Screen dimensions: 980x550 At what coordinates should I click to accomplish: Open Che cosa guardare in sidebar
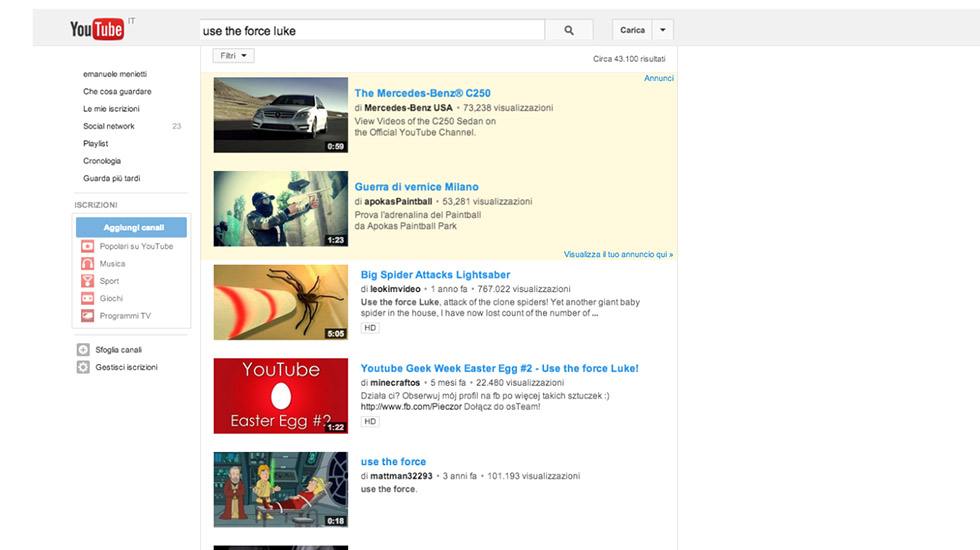point(116,91)
